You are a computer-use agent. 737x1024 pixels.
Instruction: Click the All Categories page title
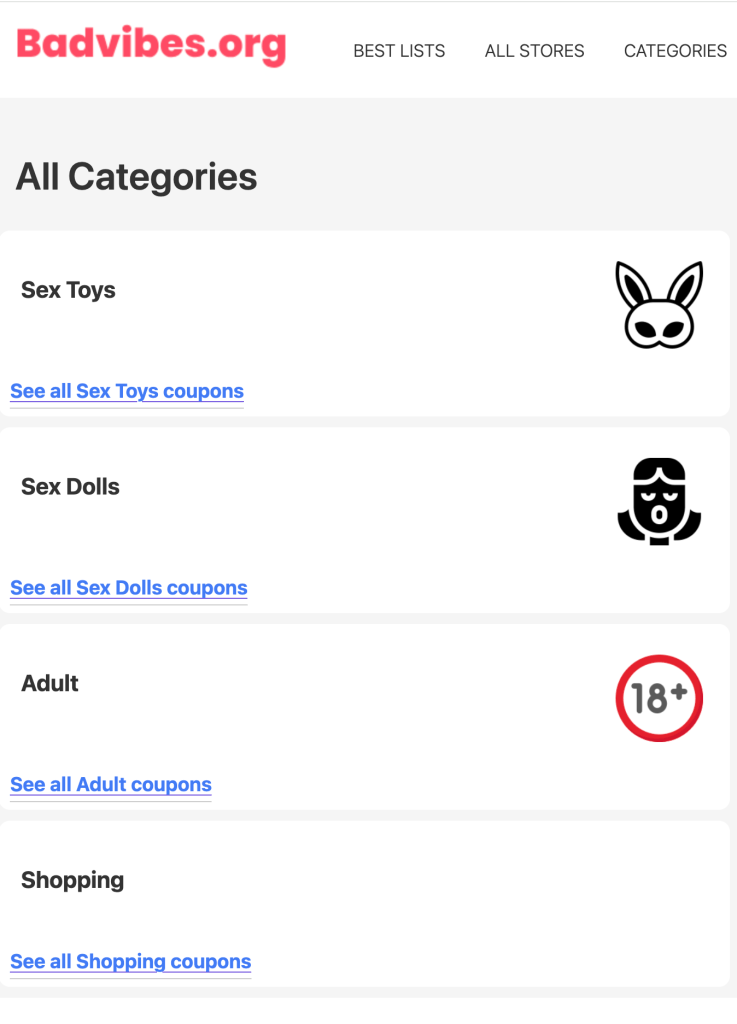click(x=137, y=177)
